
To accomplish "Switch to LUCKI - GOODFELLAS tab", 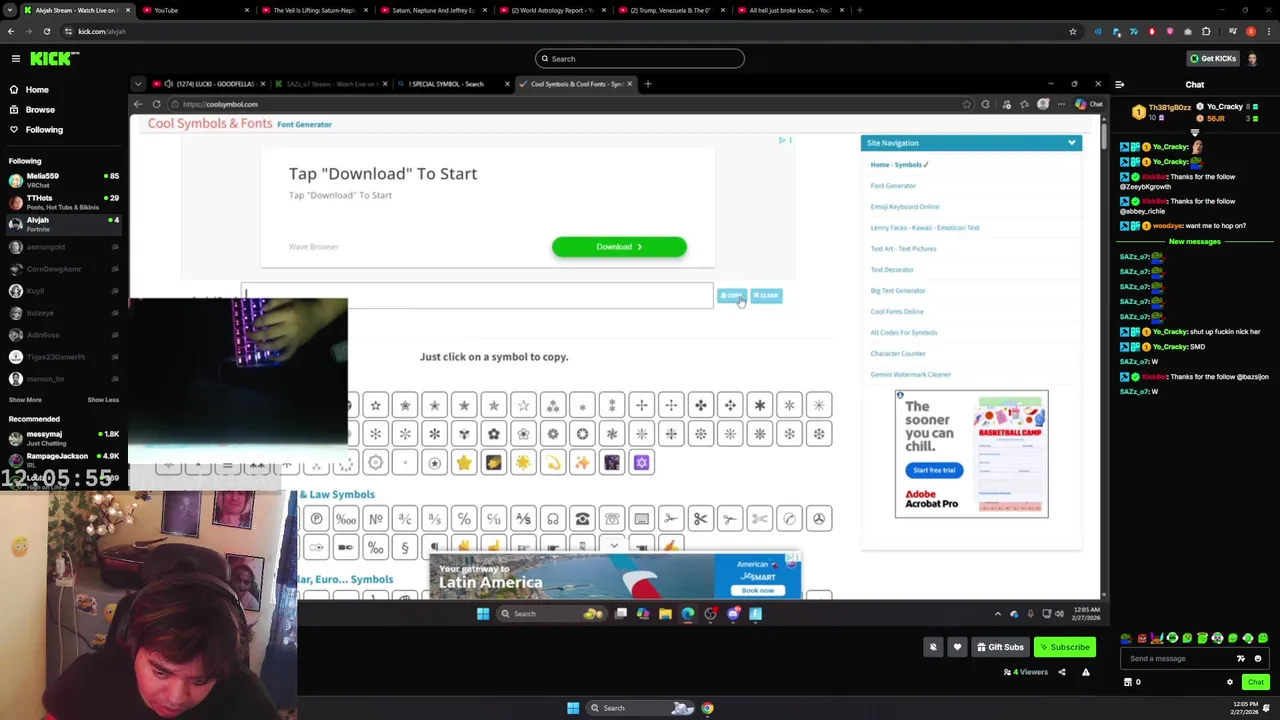I will coord(208,84).
